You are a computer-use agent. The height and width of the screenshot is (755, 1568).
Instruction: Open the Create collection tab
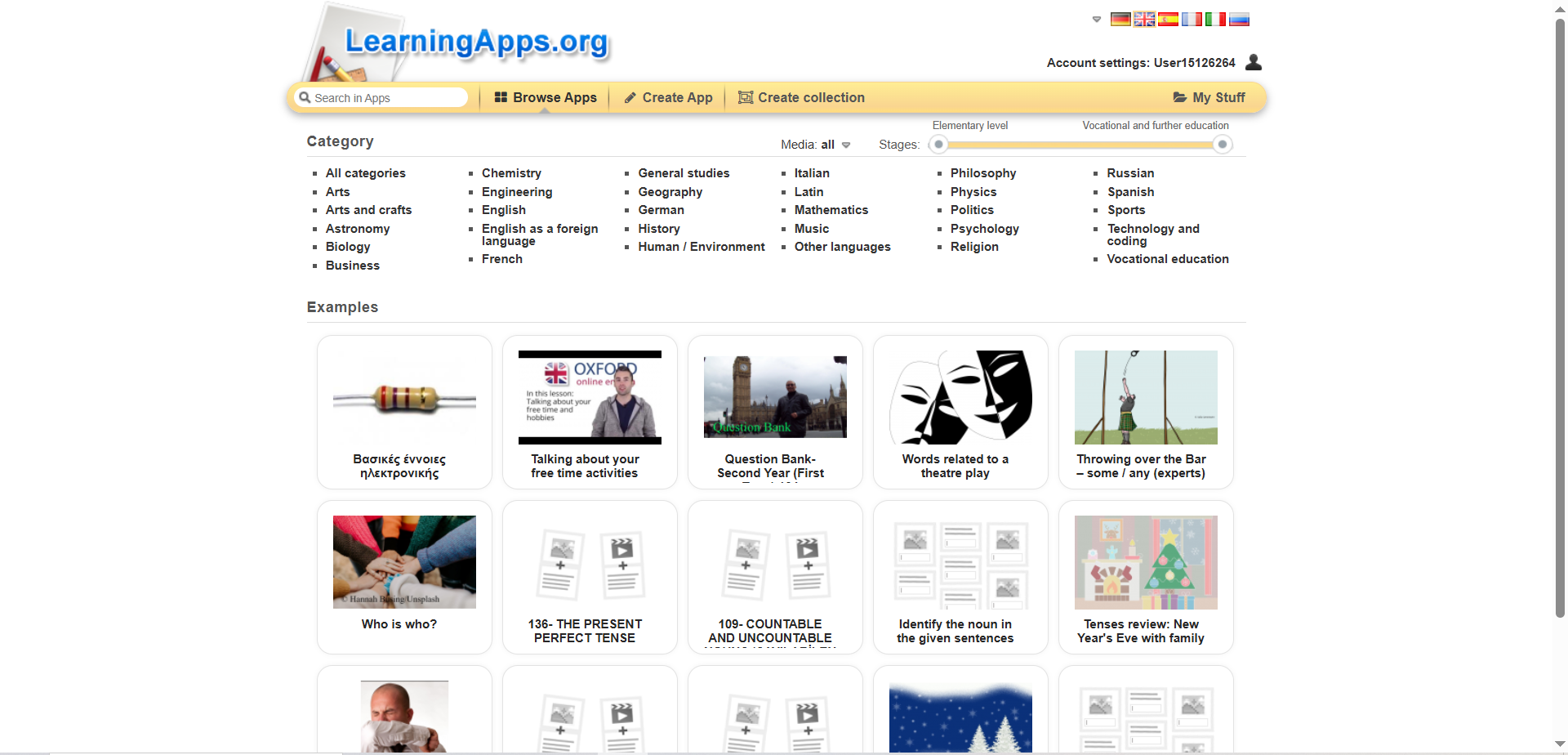(801, 97)
